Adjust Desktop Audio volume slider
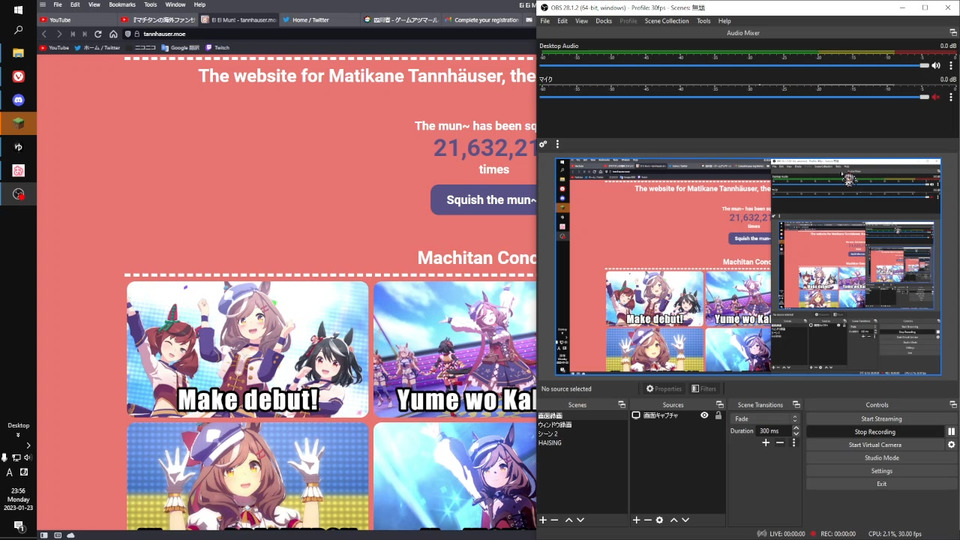Viewport: 960px width, 540px height. (x=734, y=66)
